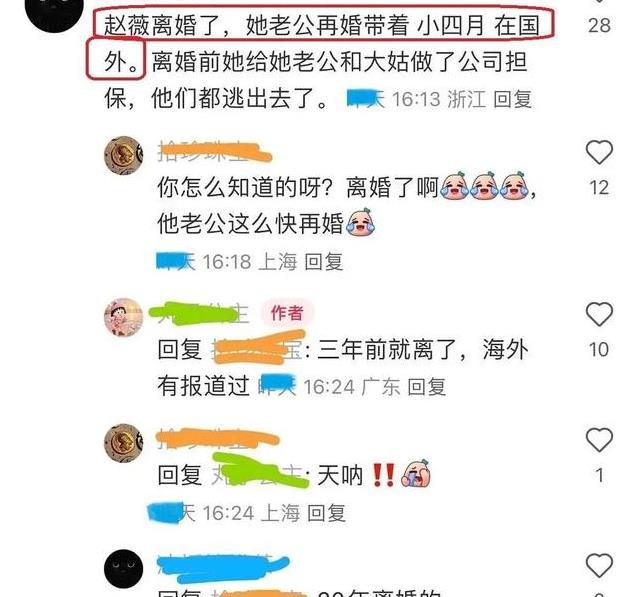Open the black avatar on bottom comment
This screenshot has width=636, height=597.
click(x=124, y=569)
